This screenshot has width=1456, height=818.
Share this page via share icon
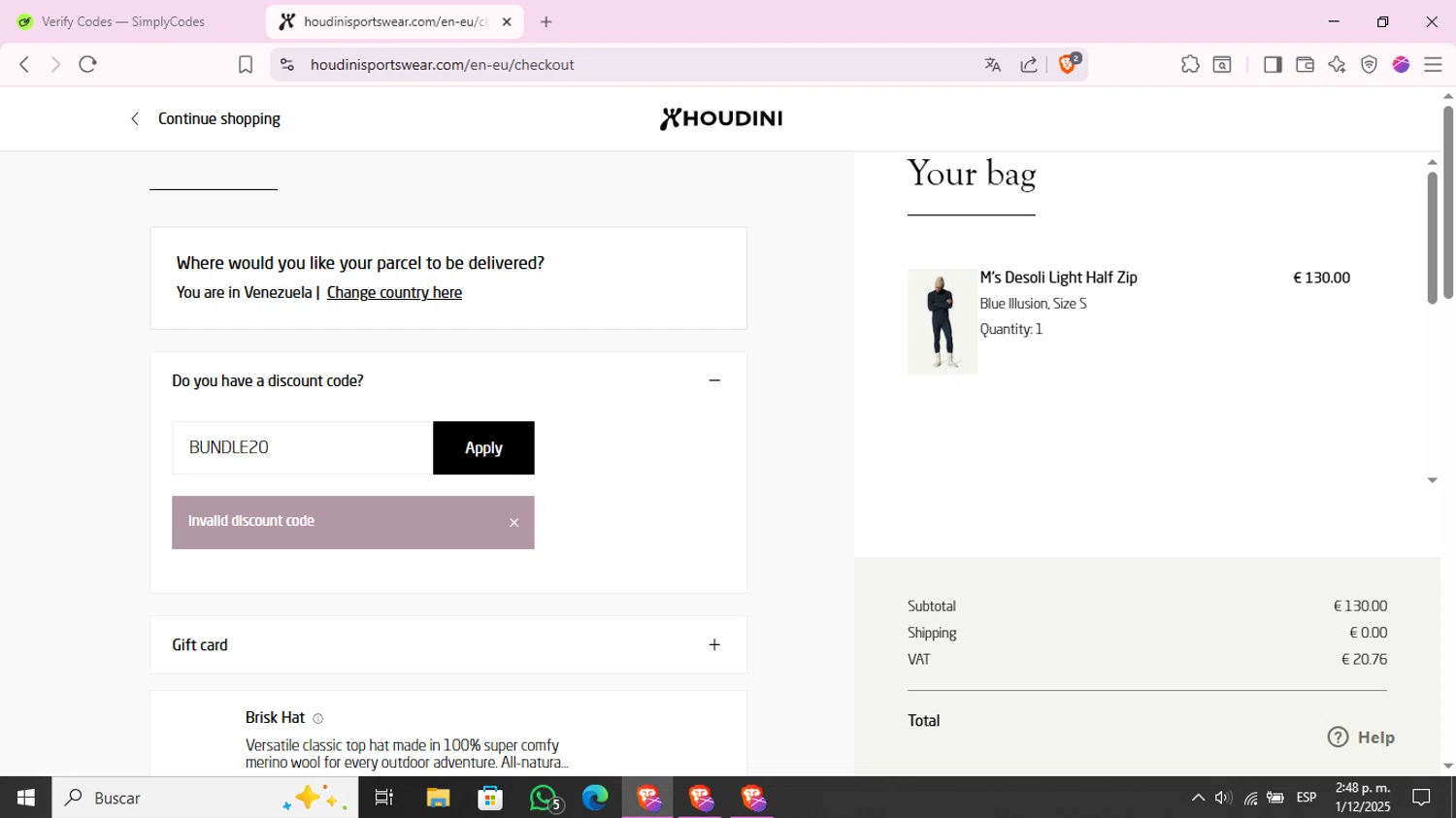[1029, 65]
